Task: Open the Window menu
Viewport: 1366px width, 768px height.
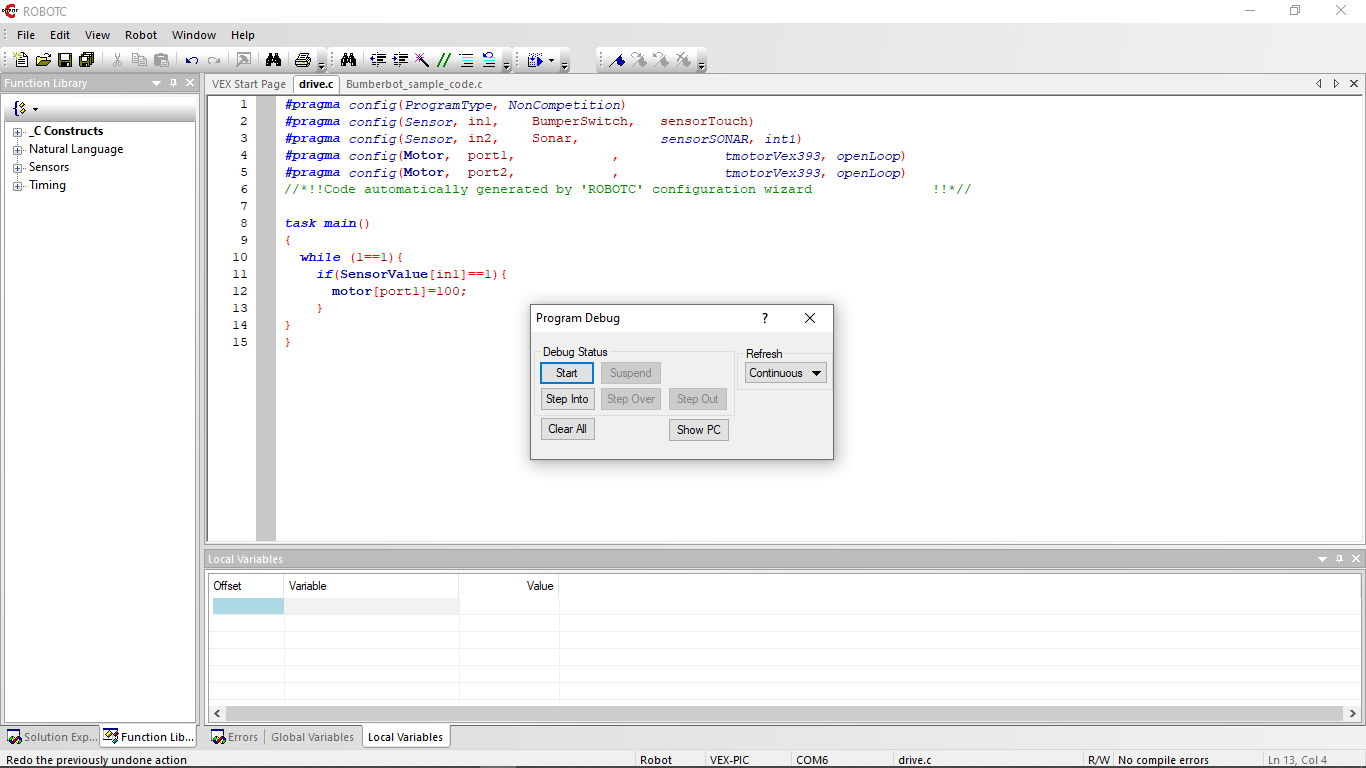Action: click(x=194, y=35)
